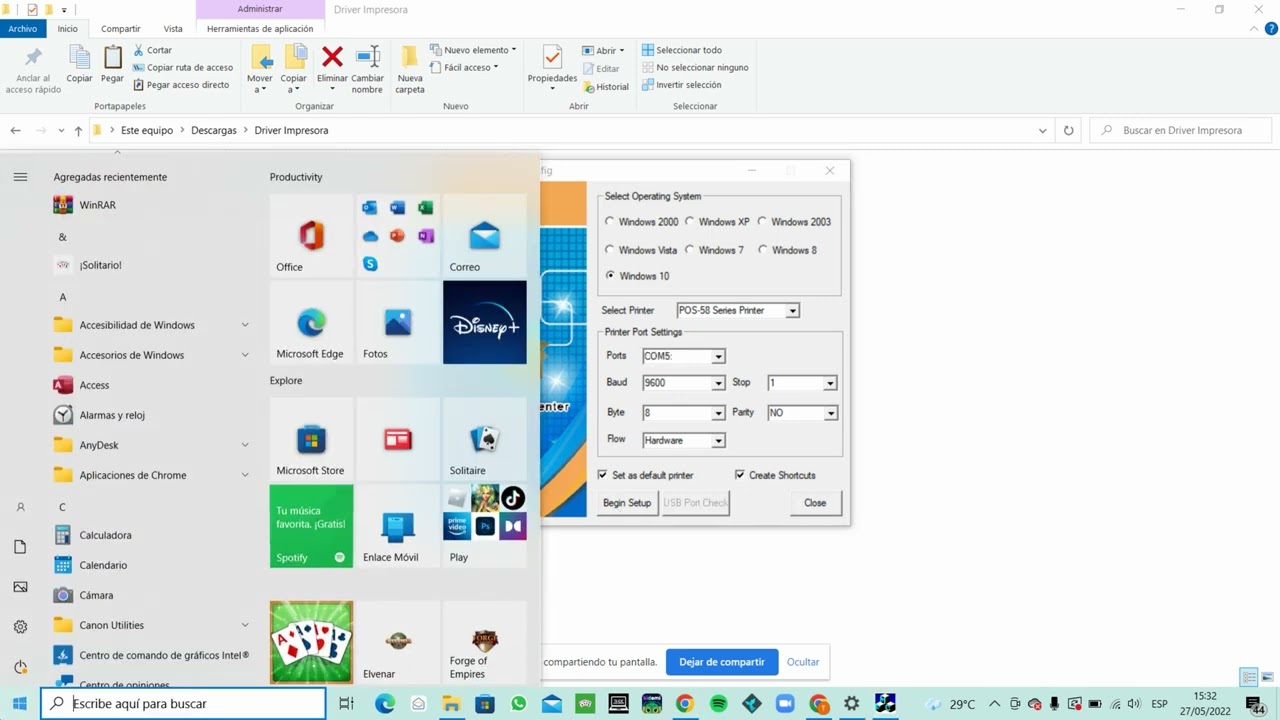This screenshot has height=720, width=1280.
Task: Open the Nuevo elemento menu
Action: pyautogui.click(x=473, y=50)
